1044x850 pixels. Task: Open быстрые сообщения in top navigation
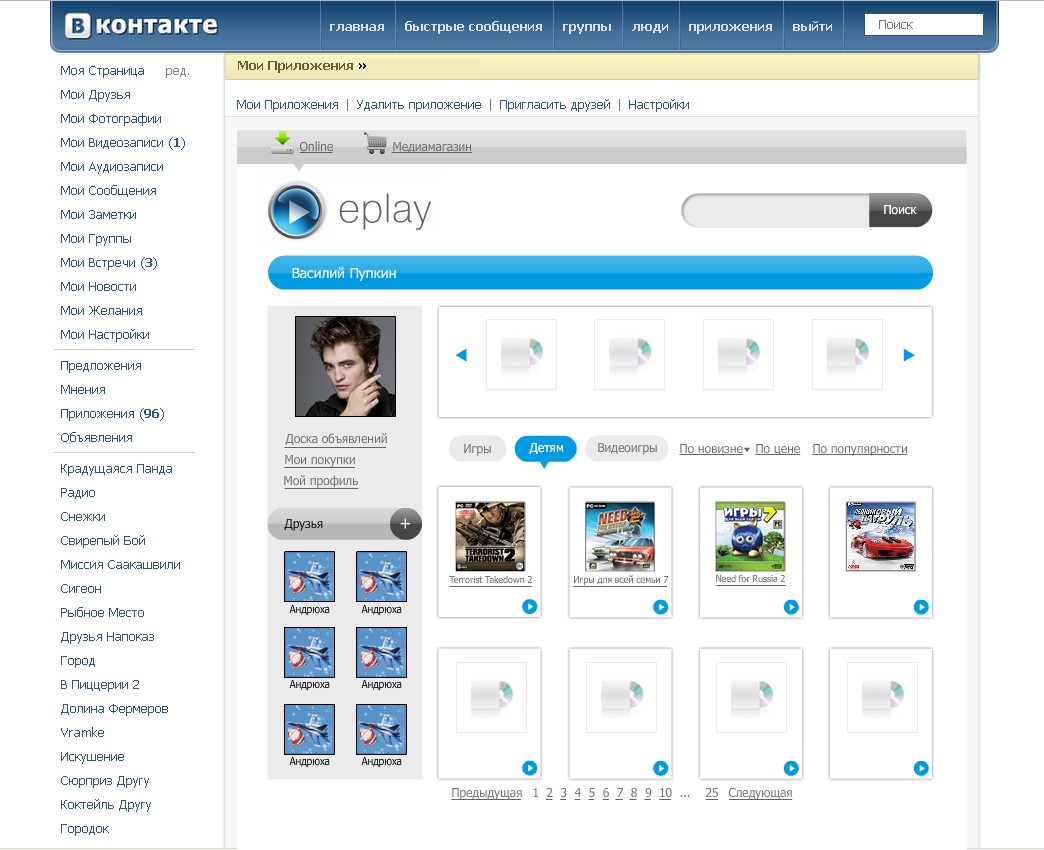tap(473, 27)
